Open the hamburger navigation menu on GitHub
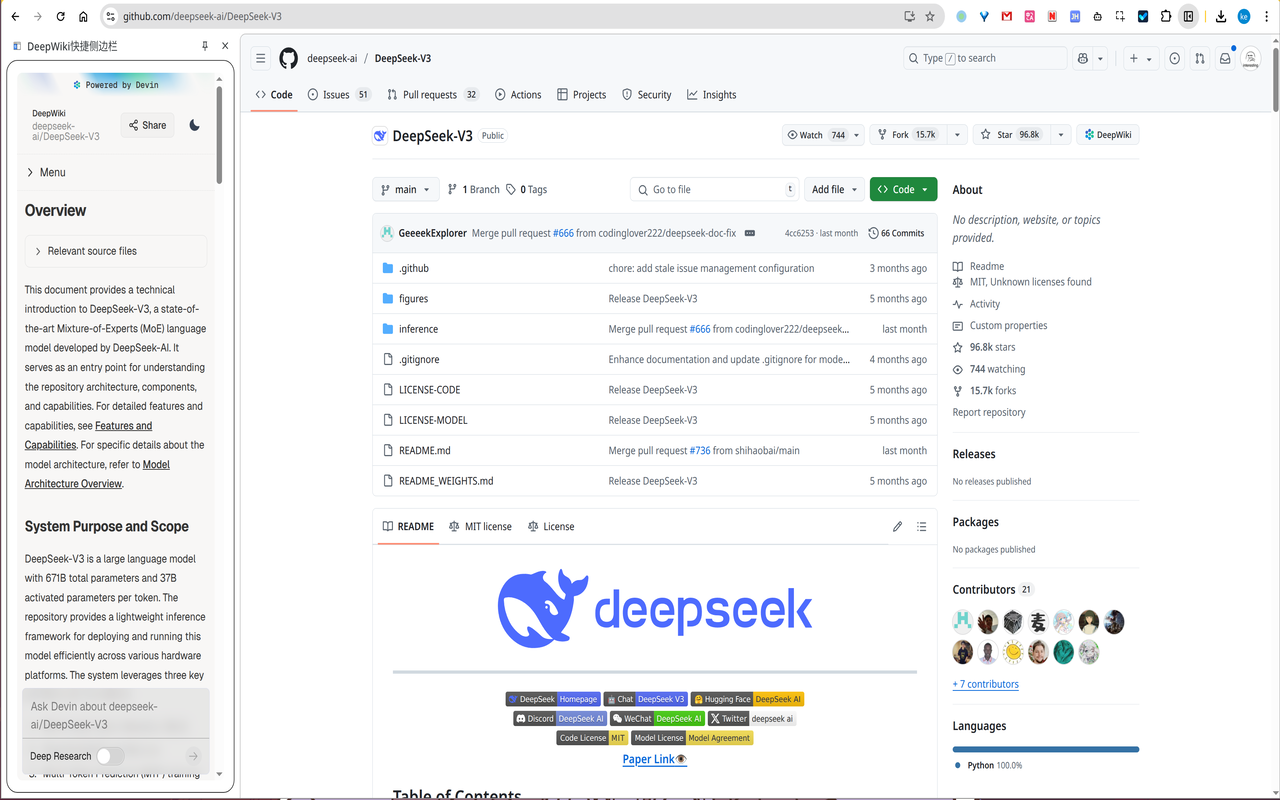 click(x=260, y=58)
